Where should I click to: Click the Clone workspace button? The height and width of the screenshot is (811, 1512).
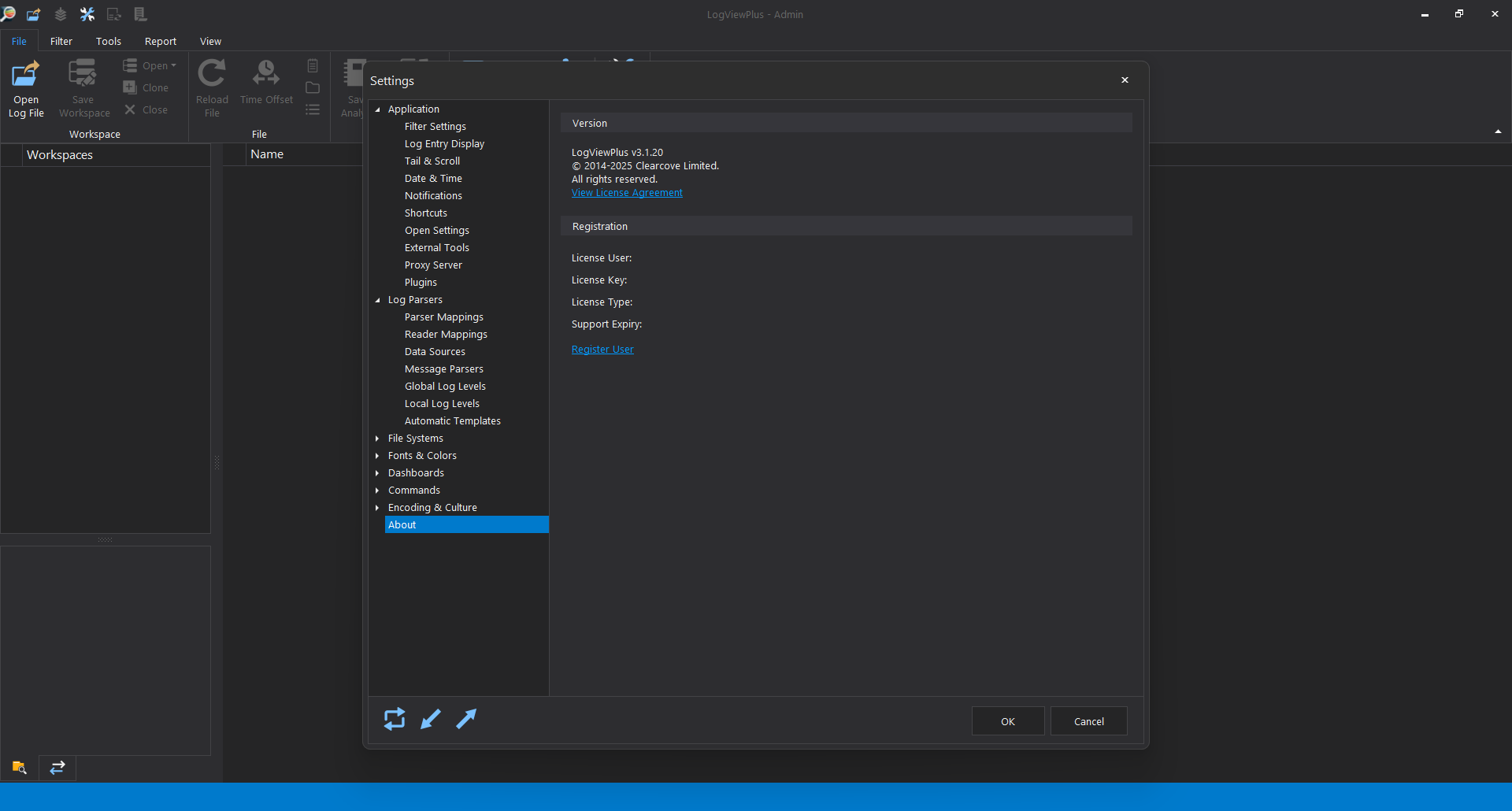[x=146, y=87]
